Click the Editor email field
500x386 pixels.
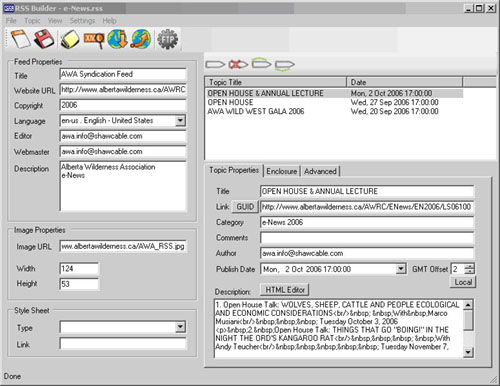click(x=123, y=136)
